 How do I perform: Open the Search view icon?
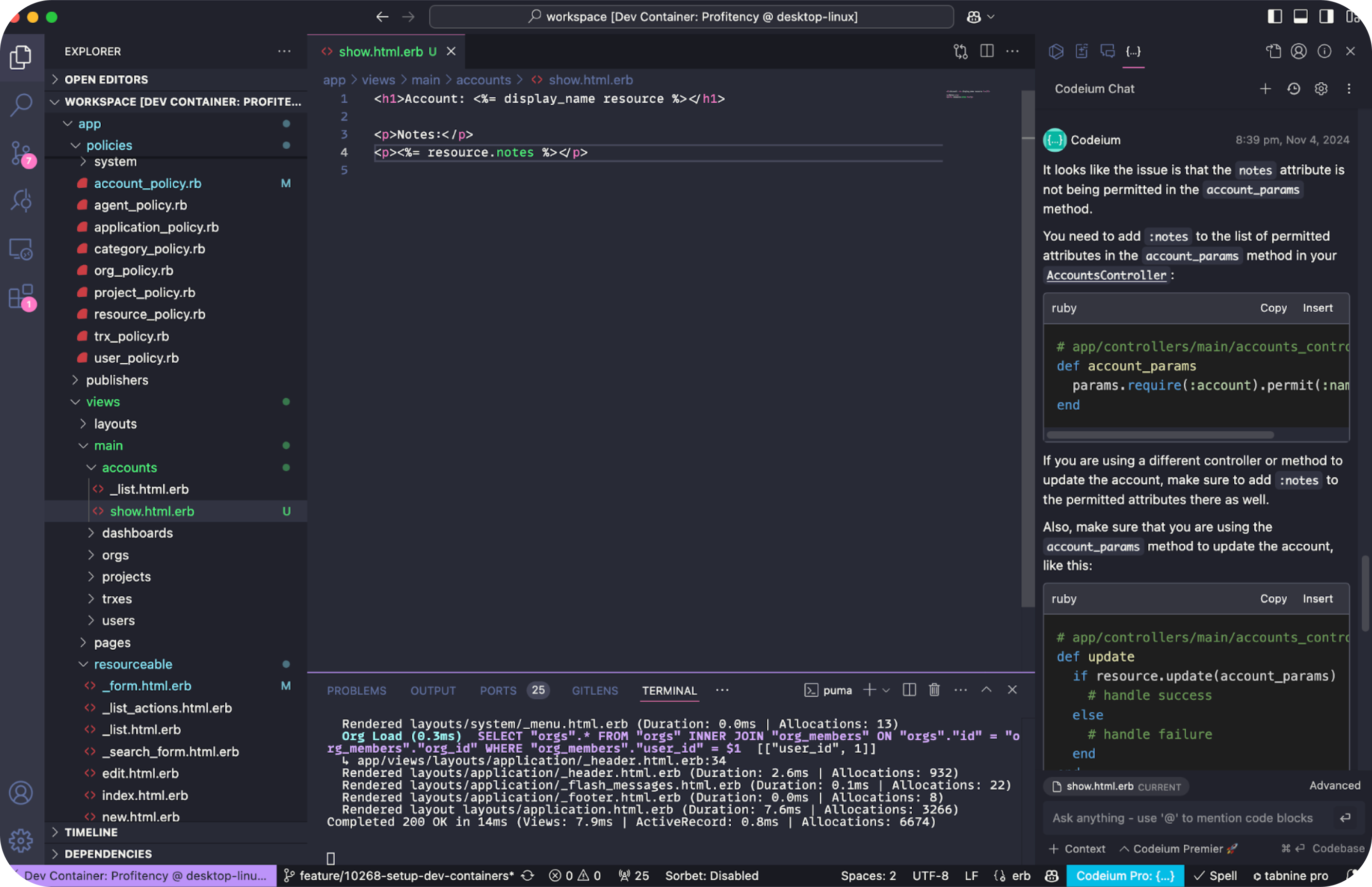pos(21,105)
